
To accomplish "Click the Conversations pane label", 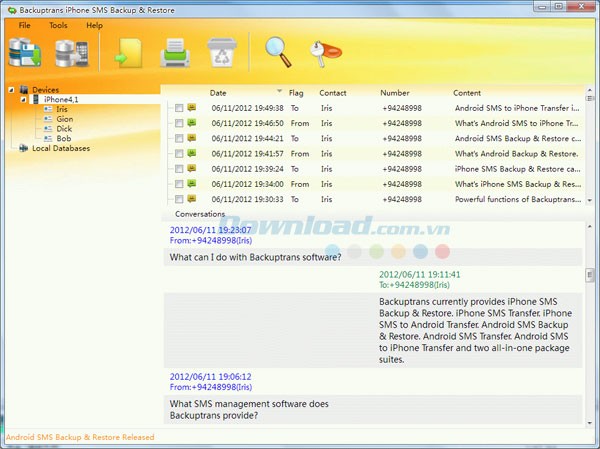I will [x=200, y=214].
